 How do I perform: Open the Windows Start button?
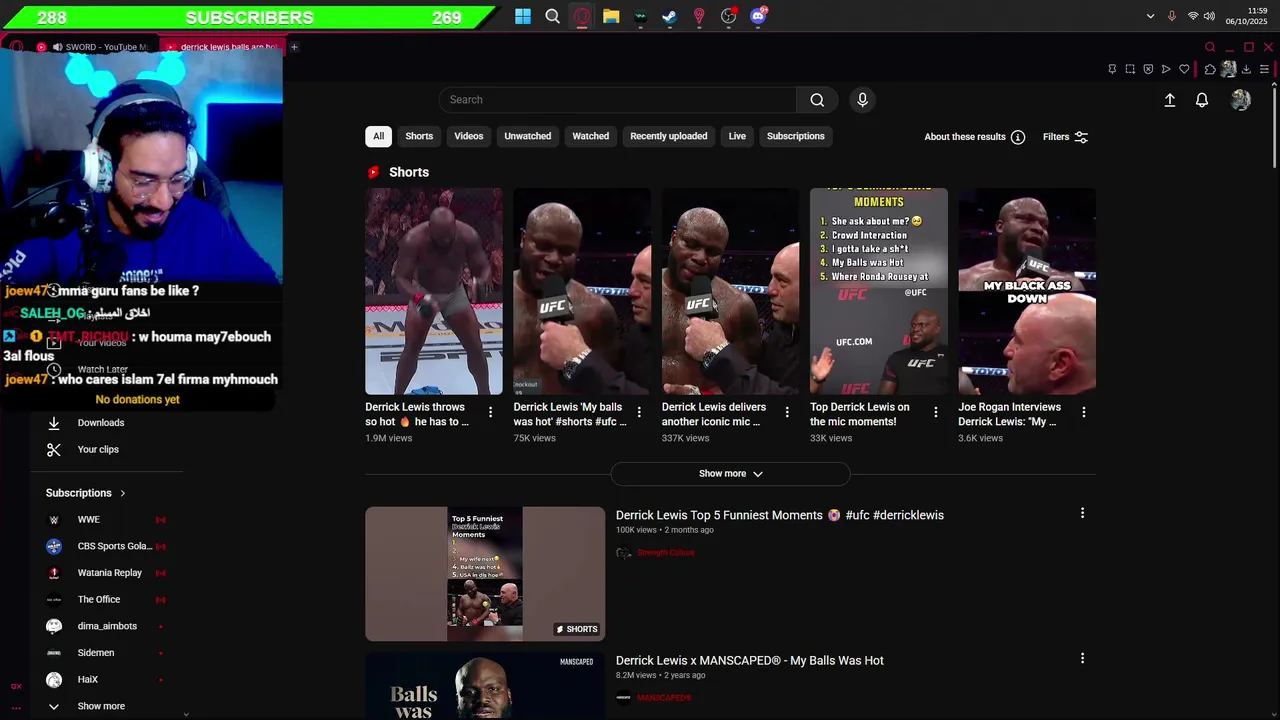523,16
